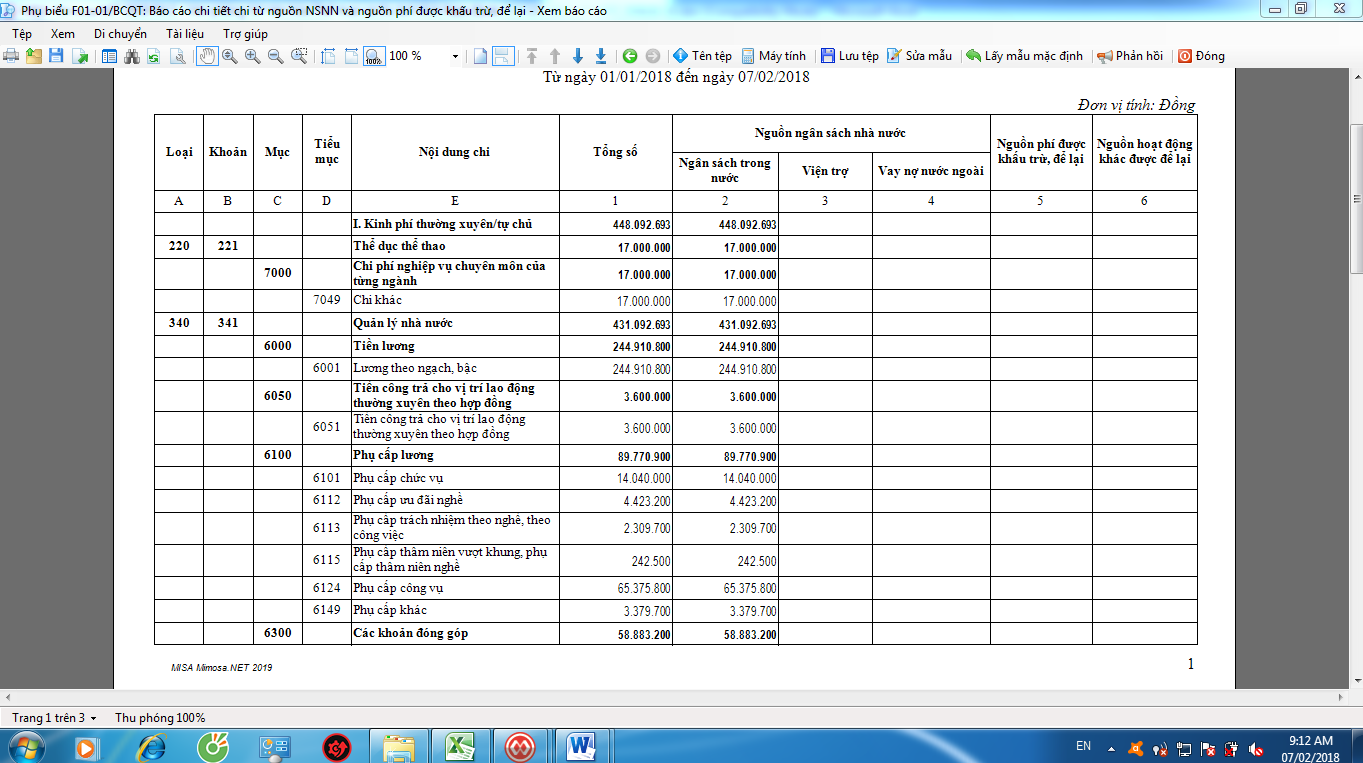Open the zoom percentage dropdown arrow

coord(455,57)
